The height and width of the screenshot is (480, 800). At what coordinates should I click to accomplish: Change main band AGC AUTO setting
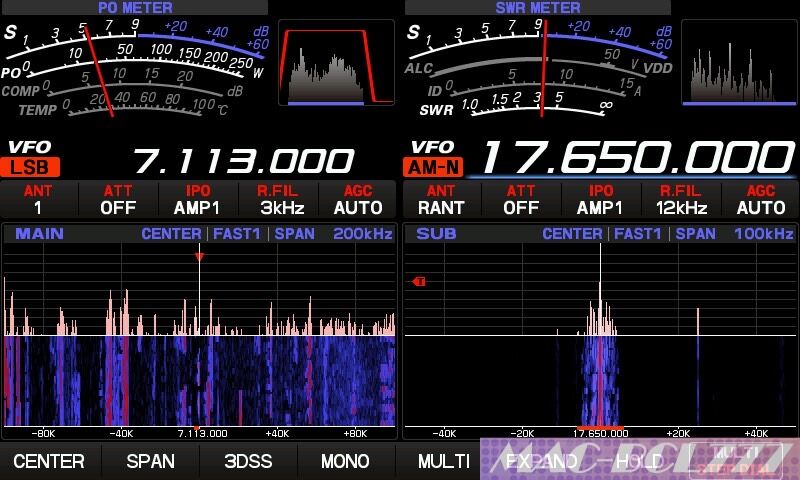click(358, 200)
